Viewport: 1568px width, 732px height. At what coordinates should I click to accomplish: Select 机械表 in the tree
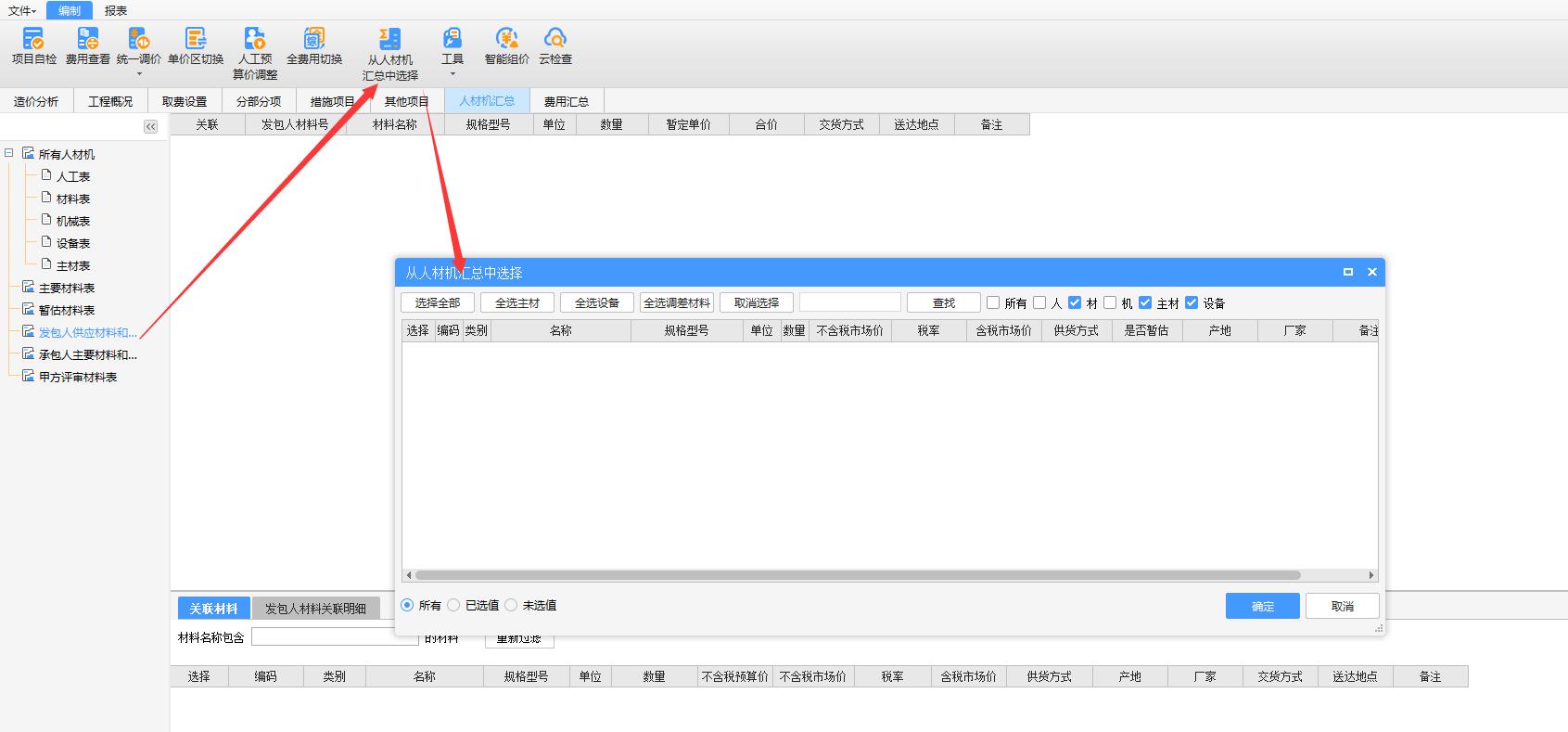[x=73, y=221]
